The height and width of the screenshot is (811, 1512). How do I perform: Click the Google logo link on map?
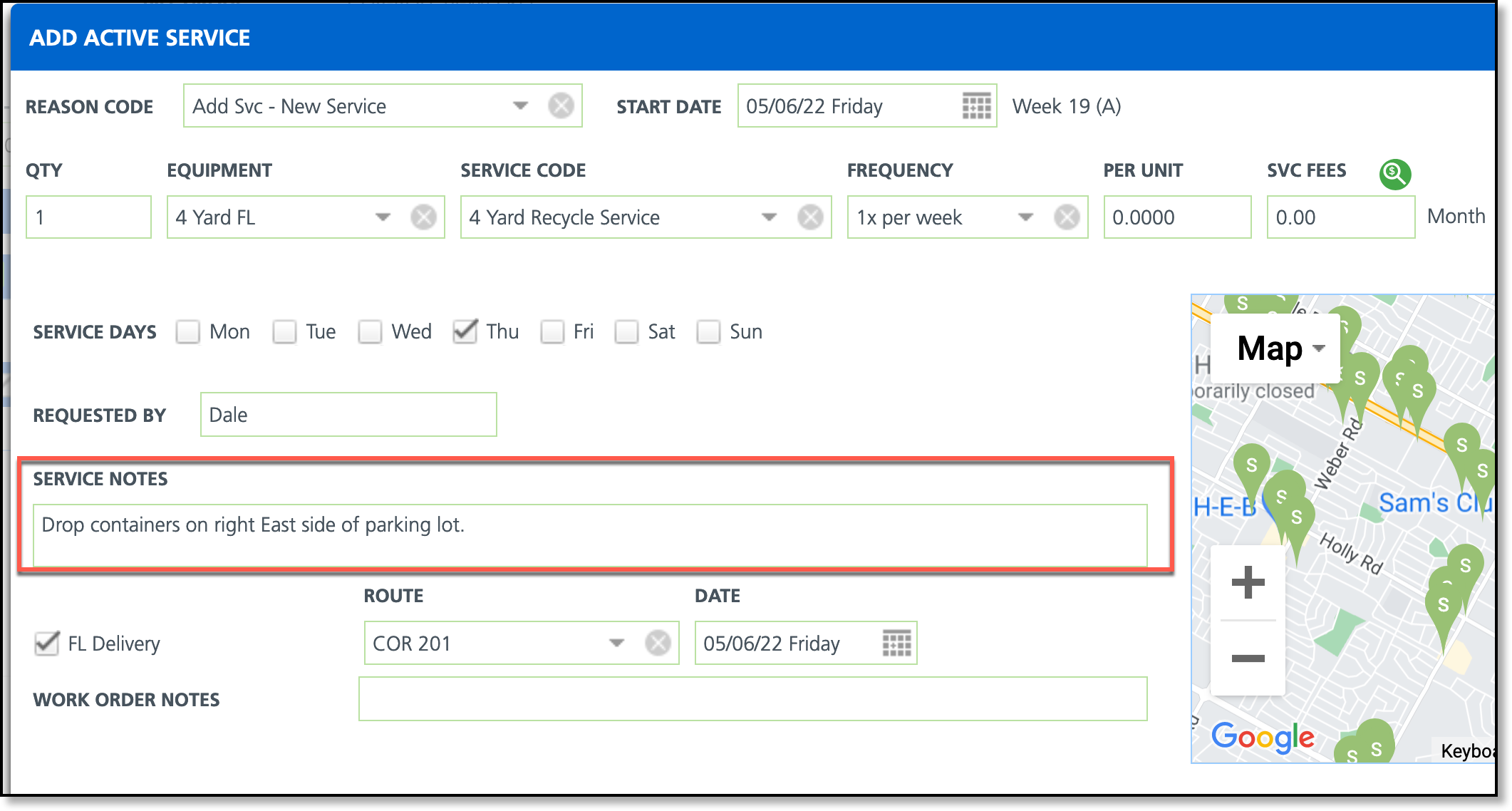[x=1263, y=736]
